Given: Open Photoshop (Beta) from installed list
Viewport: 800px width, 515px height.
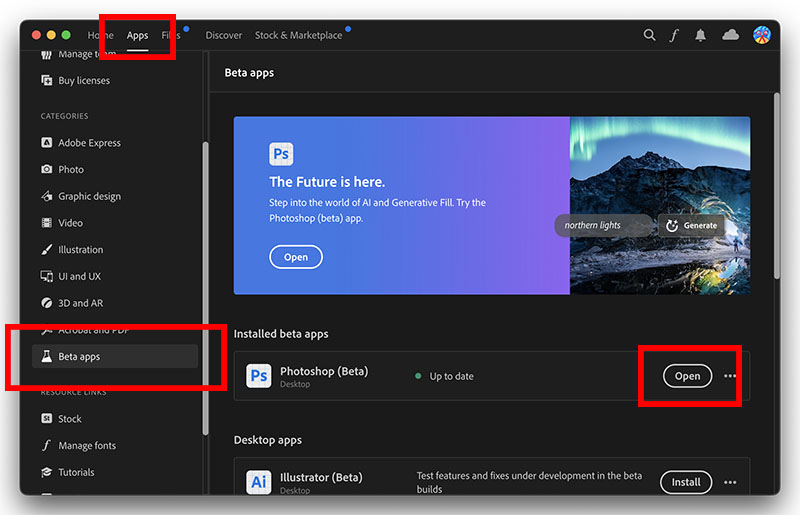Looking at the screenshot, I should coord(687,376).
